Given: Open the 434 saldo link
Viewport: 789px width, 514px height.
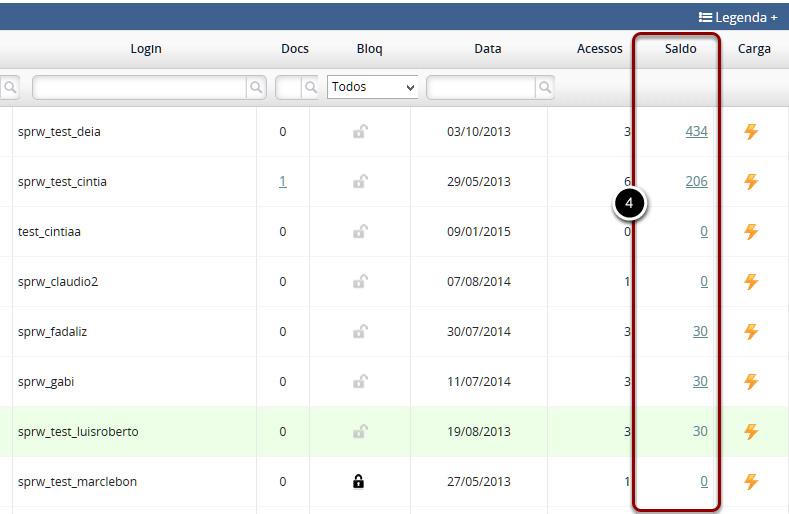Looking at the screenshot, I should [696, 132].
